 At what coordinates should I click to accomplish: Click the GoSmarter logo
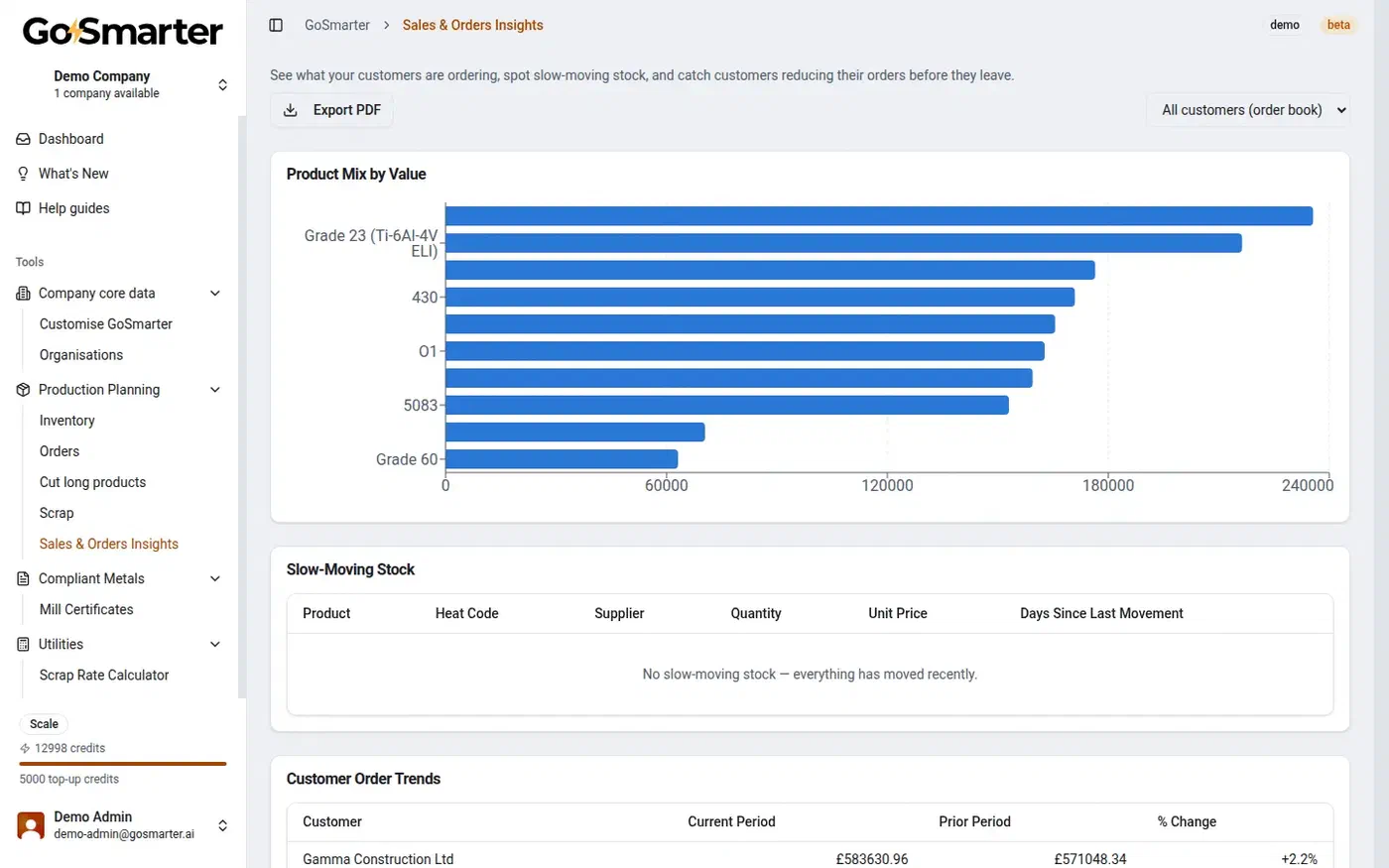pyautogui.click(x=123, y=31)
